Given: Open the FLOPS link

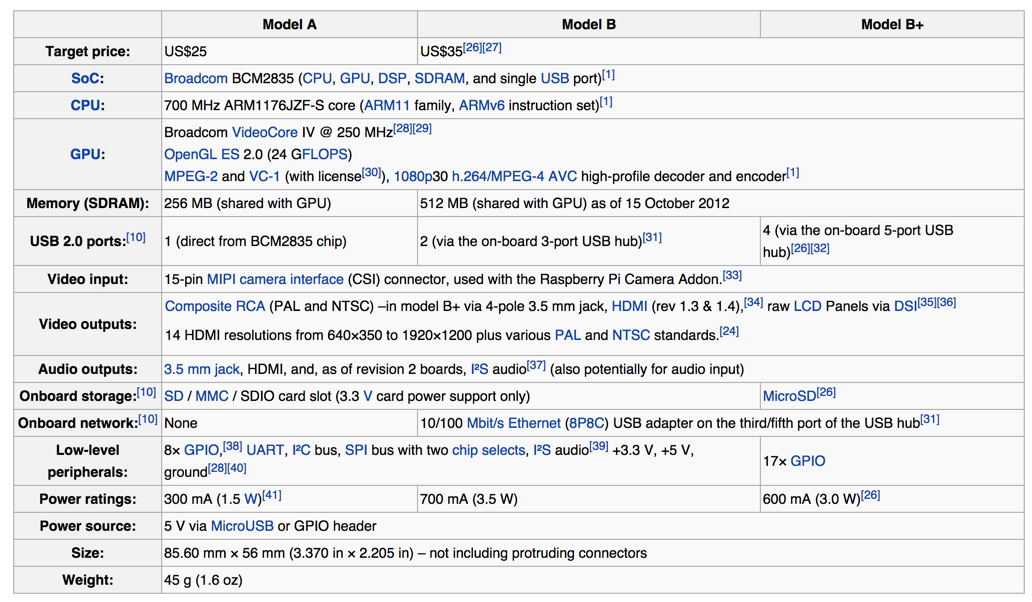Looking at the screenshot, I should tap(324, 154).
